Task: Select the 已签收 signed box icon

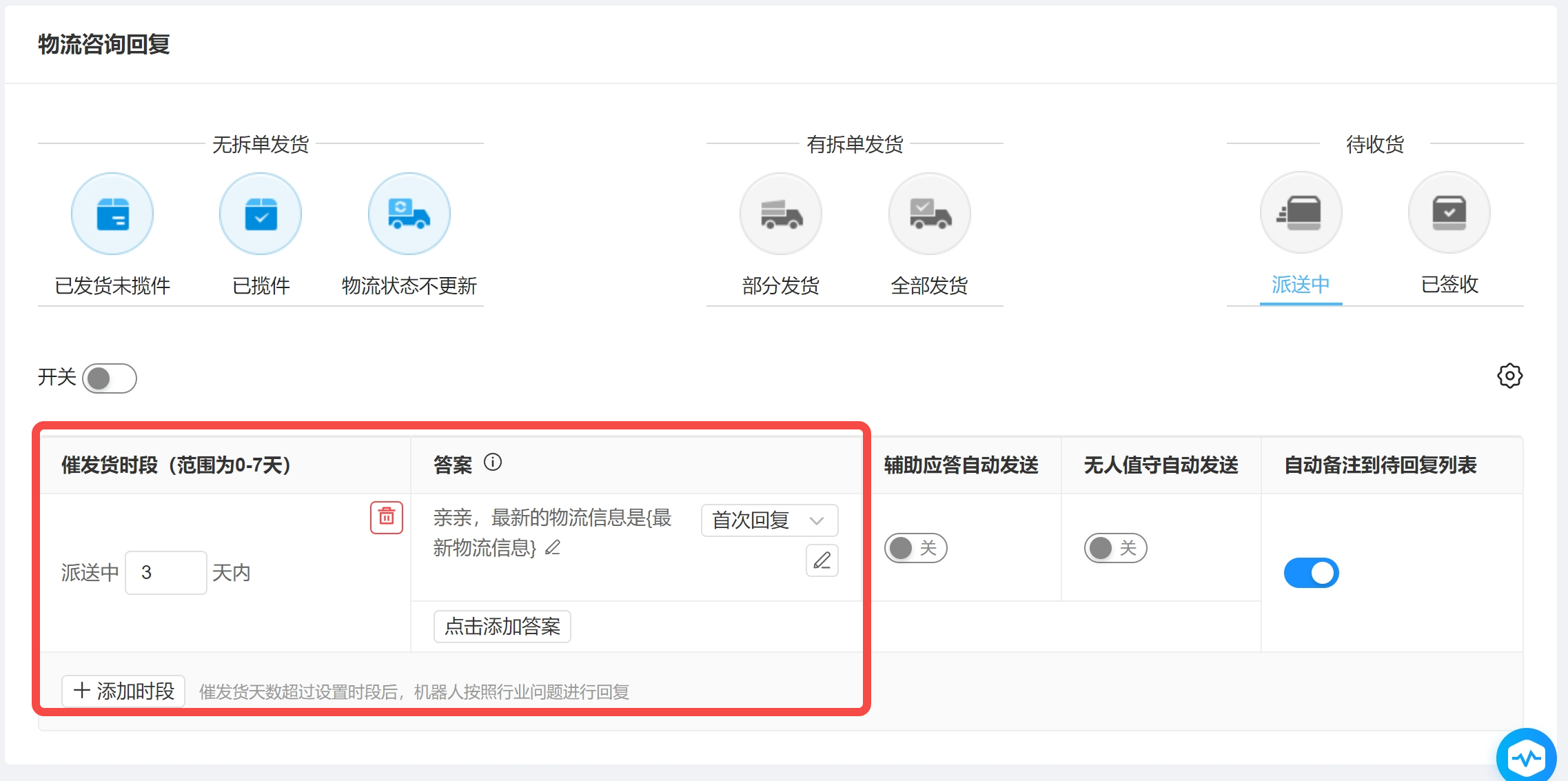Action: [x=1449, y=212]
